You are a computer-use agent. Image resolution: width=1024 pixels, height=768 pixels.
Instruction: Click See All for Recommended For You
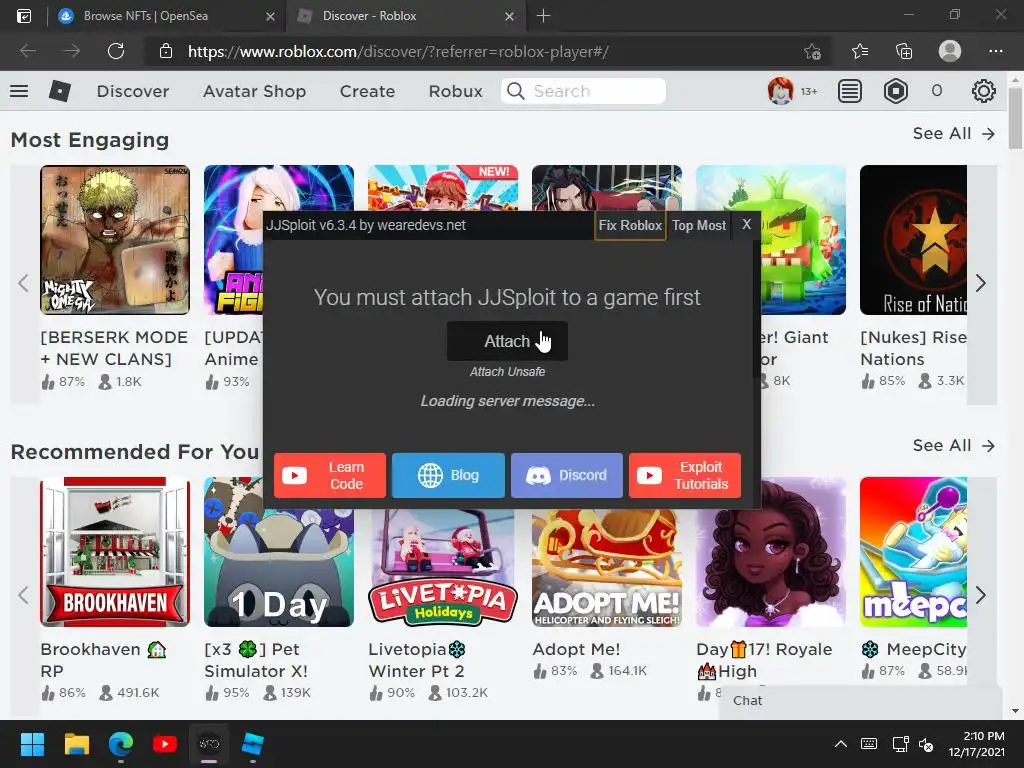click(x=953, y=445)
